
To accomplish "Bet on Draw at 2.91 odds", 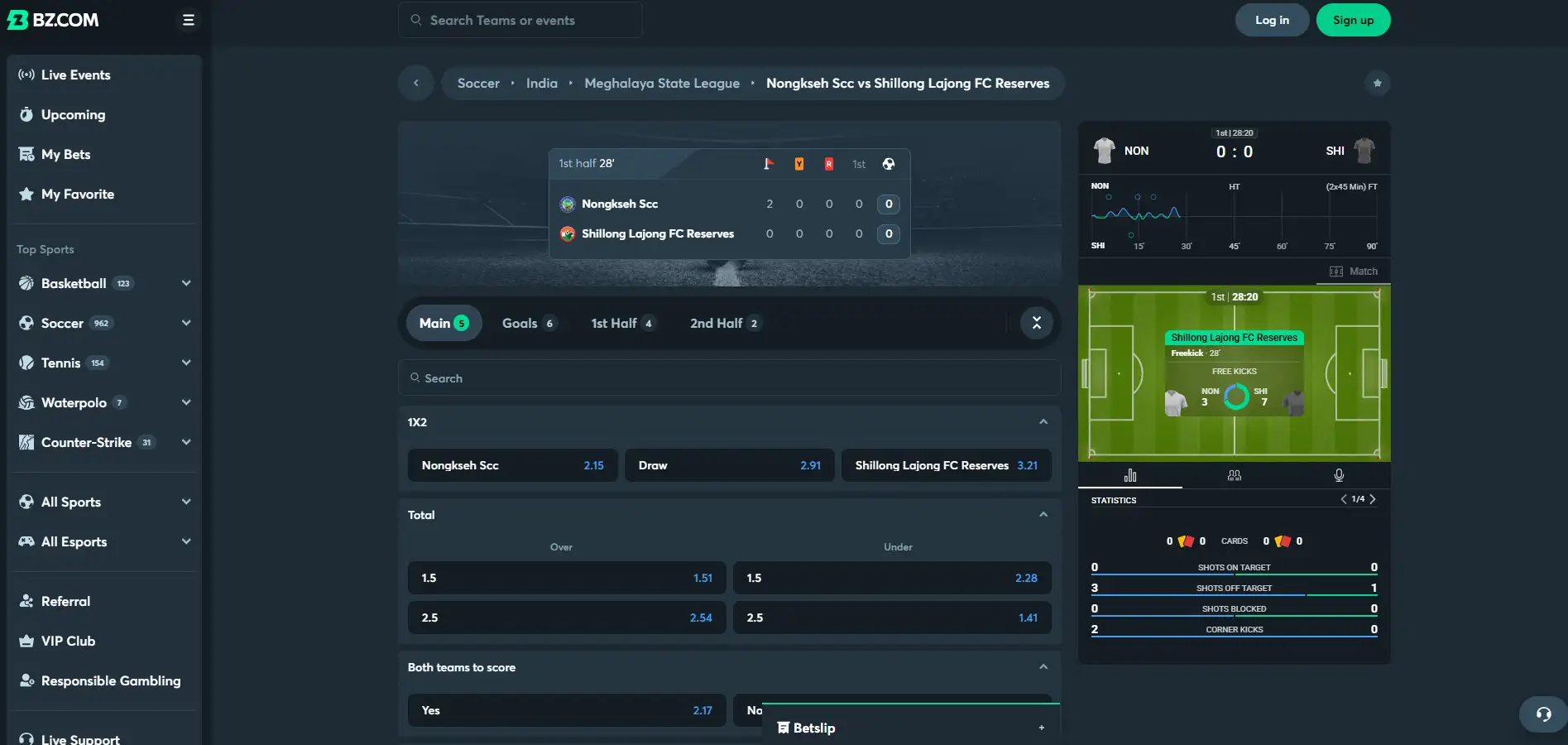I will (729, 465).
